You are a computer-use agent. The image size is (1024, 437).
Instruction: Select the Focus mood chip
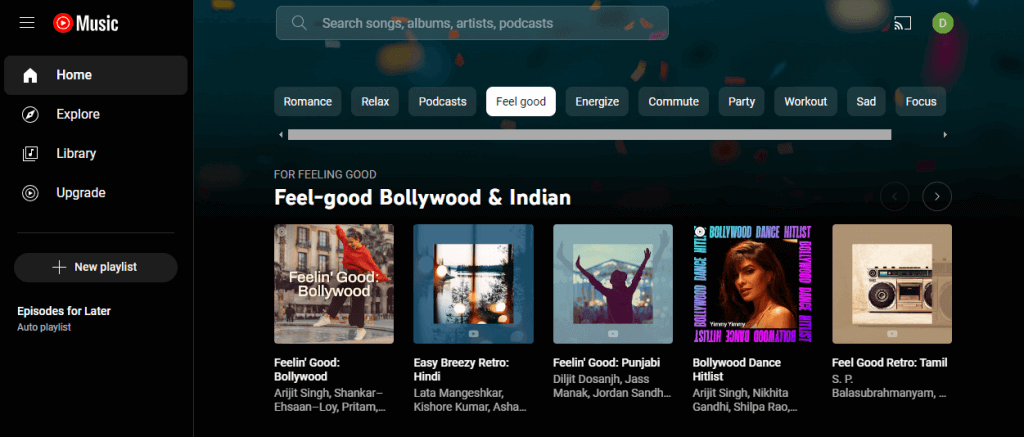[921, 101]
